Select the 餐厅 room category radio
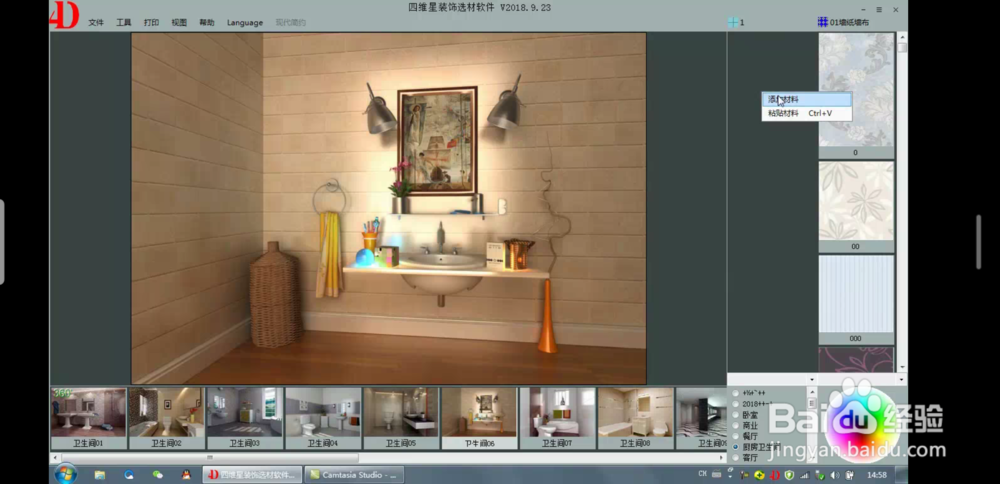 [x=736, y=436]
